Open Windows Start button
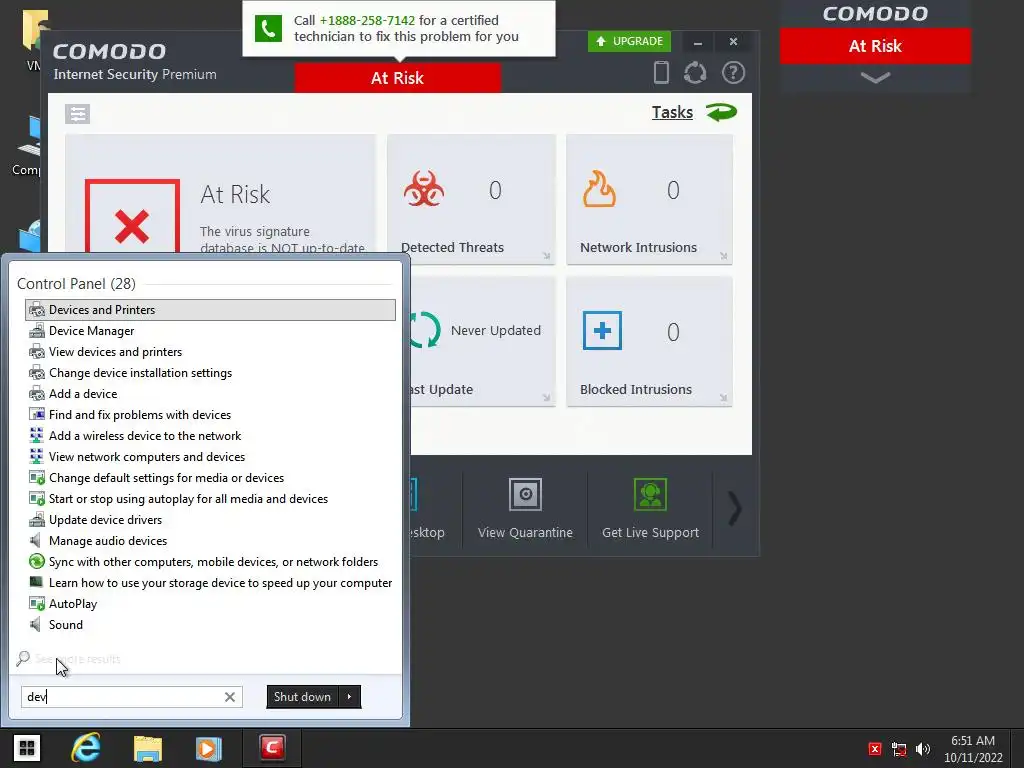Screen dimensions: 1024x768 point(27,748)
